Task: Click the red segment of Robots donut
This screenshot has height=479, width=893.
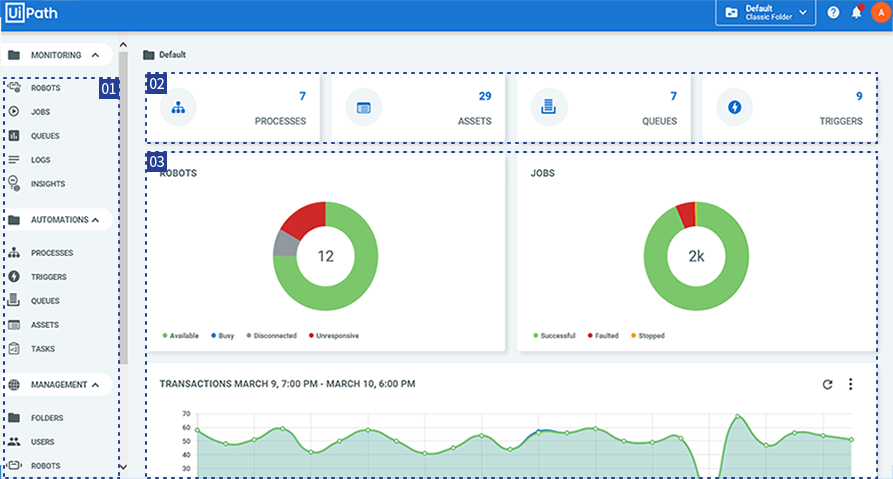Action: coord(306,219)
